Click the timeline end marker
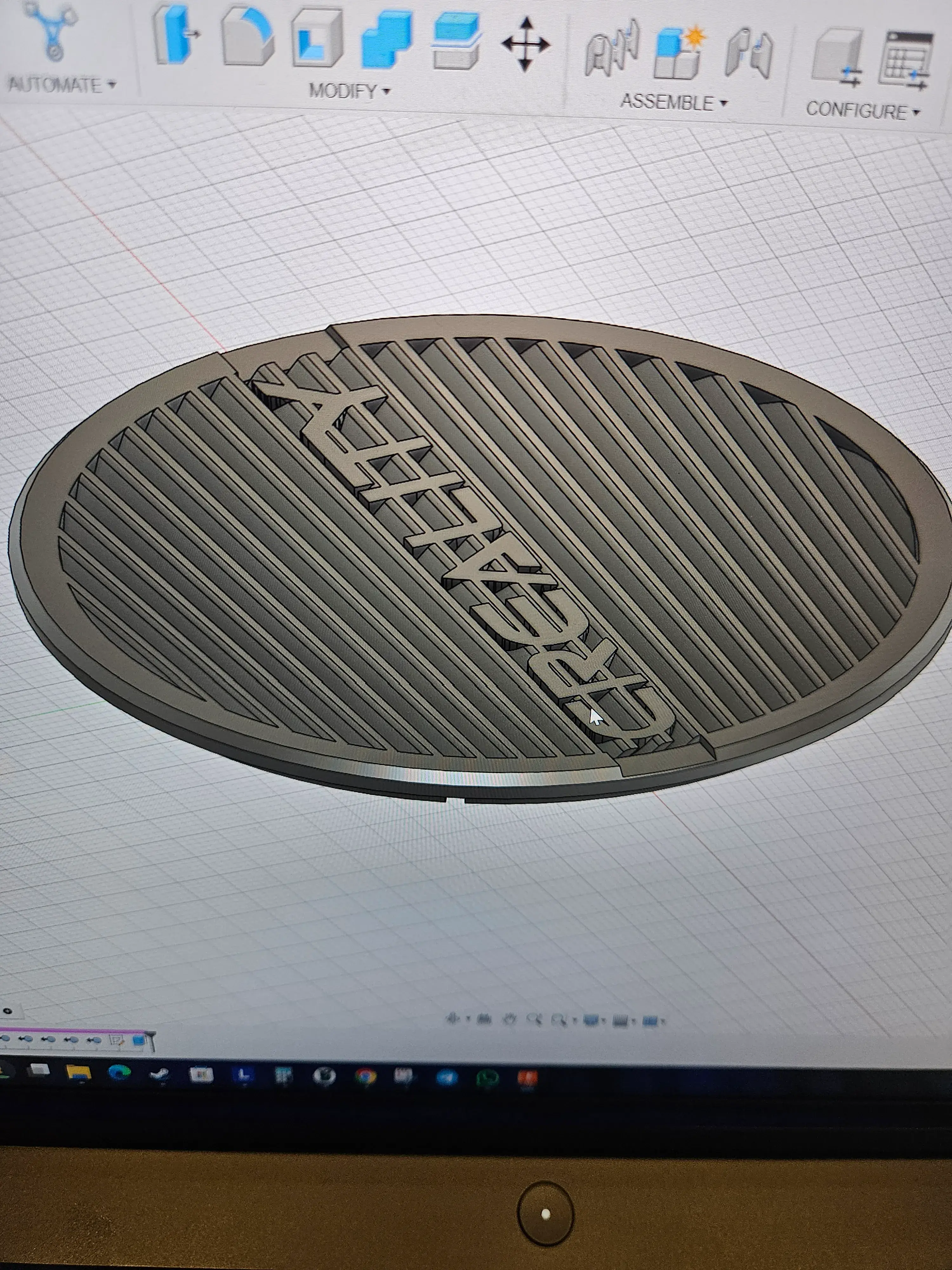The height and width of the screenshot is (1270, 952). click(x=151, y=1041)
